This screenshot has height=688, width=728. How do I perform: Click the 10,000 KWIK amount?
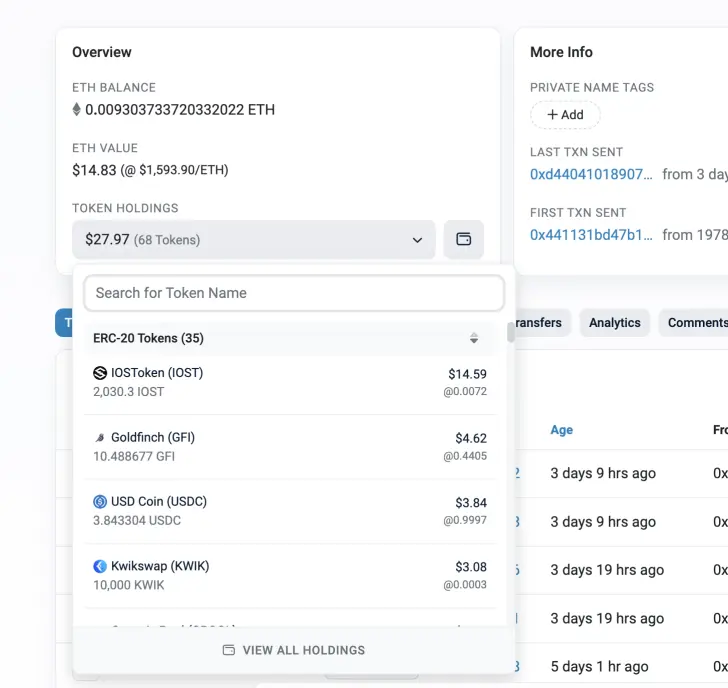129,585
